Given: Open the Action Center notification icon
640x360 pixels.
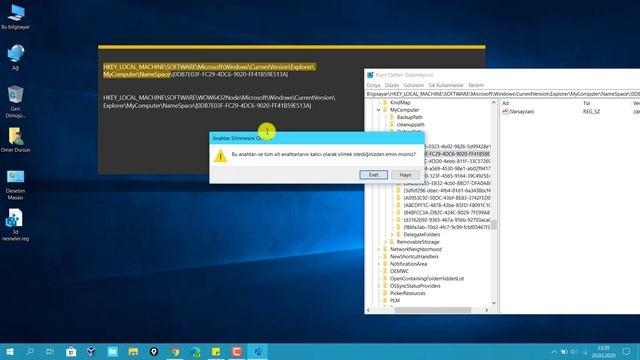Looking at the screenshot, I should click(x=627, y=351).
